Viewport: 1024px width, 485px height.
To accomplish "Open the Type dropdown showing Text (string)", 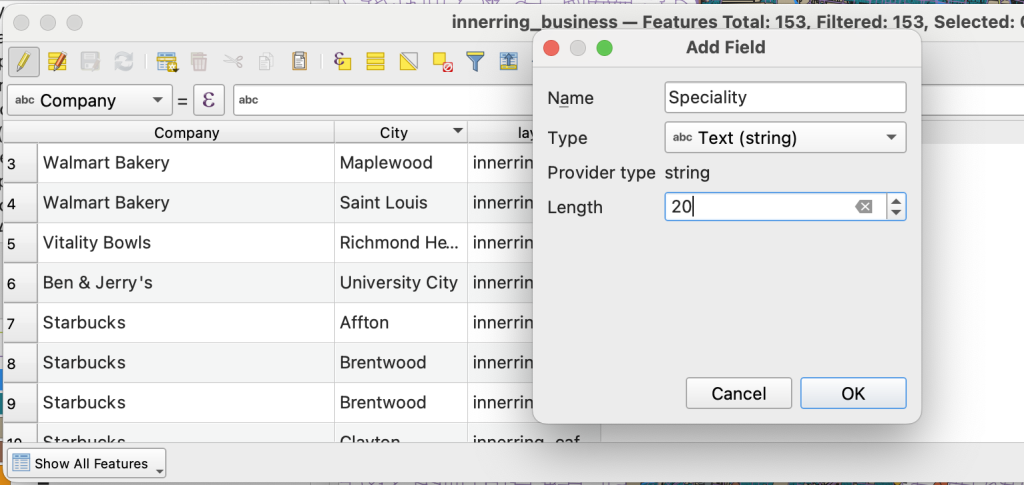I will [785, 138].
